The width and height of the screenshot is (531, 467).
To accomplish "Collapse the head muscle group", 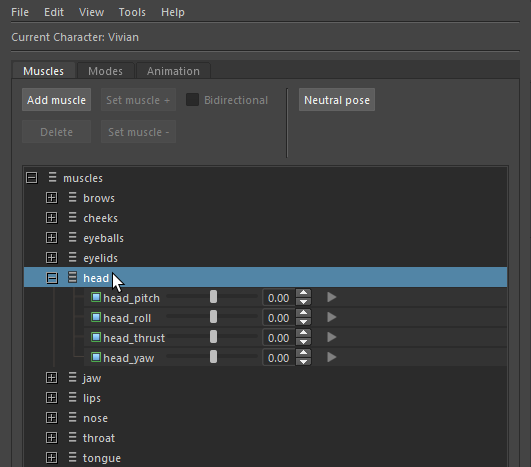I will pos(52,278).
